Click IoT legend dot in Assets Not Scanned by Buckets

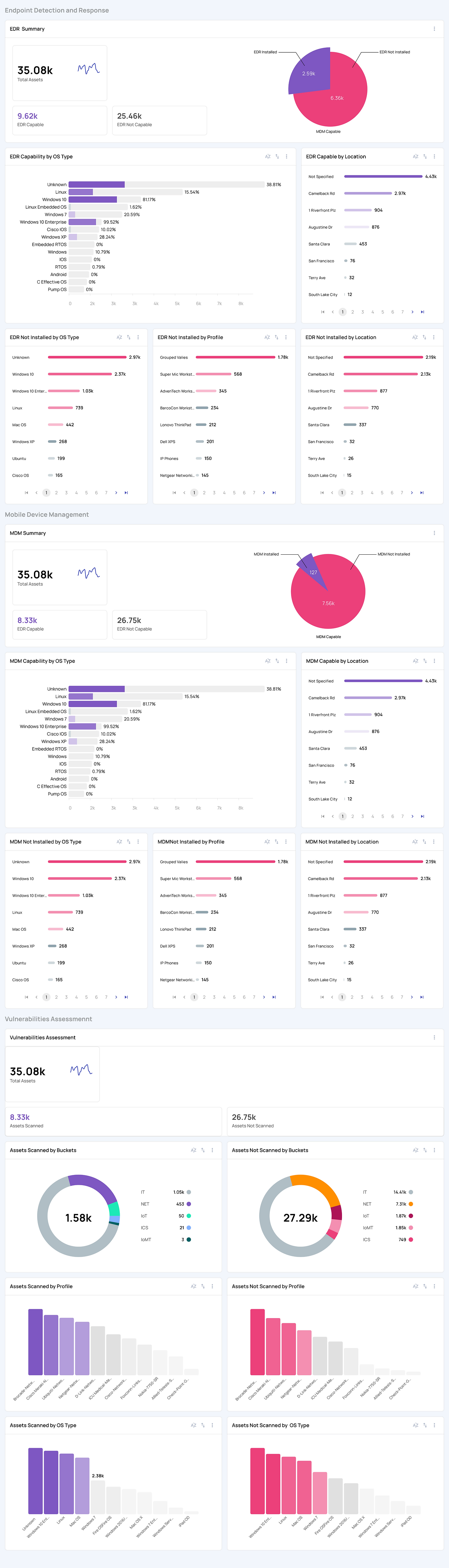(x=411, y=1216)
